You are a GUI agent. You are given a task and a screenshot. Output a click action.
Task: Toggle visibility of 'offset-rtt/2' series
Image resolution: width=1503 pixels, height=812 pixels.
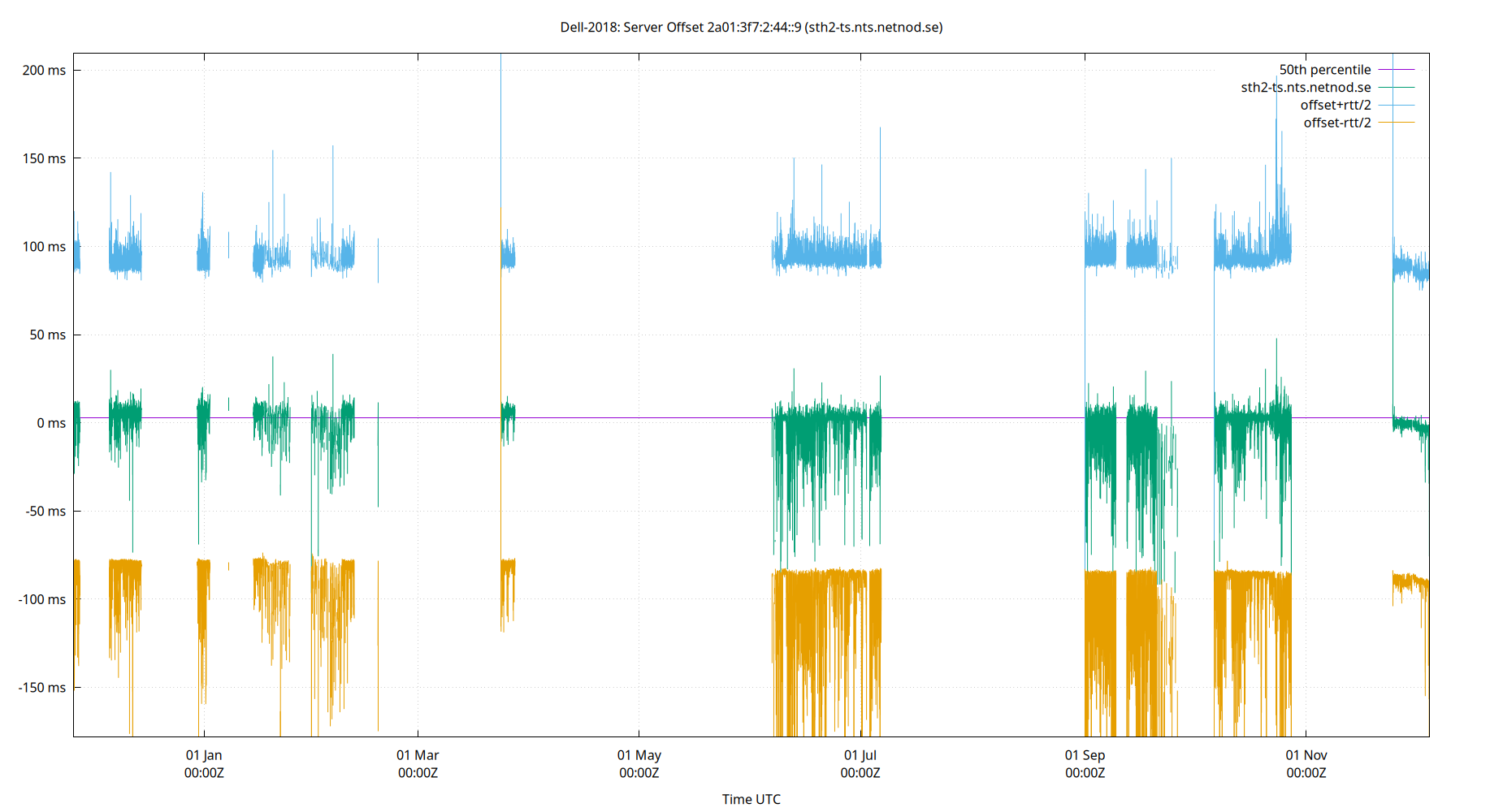point(1336,123)
